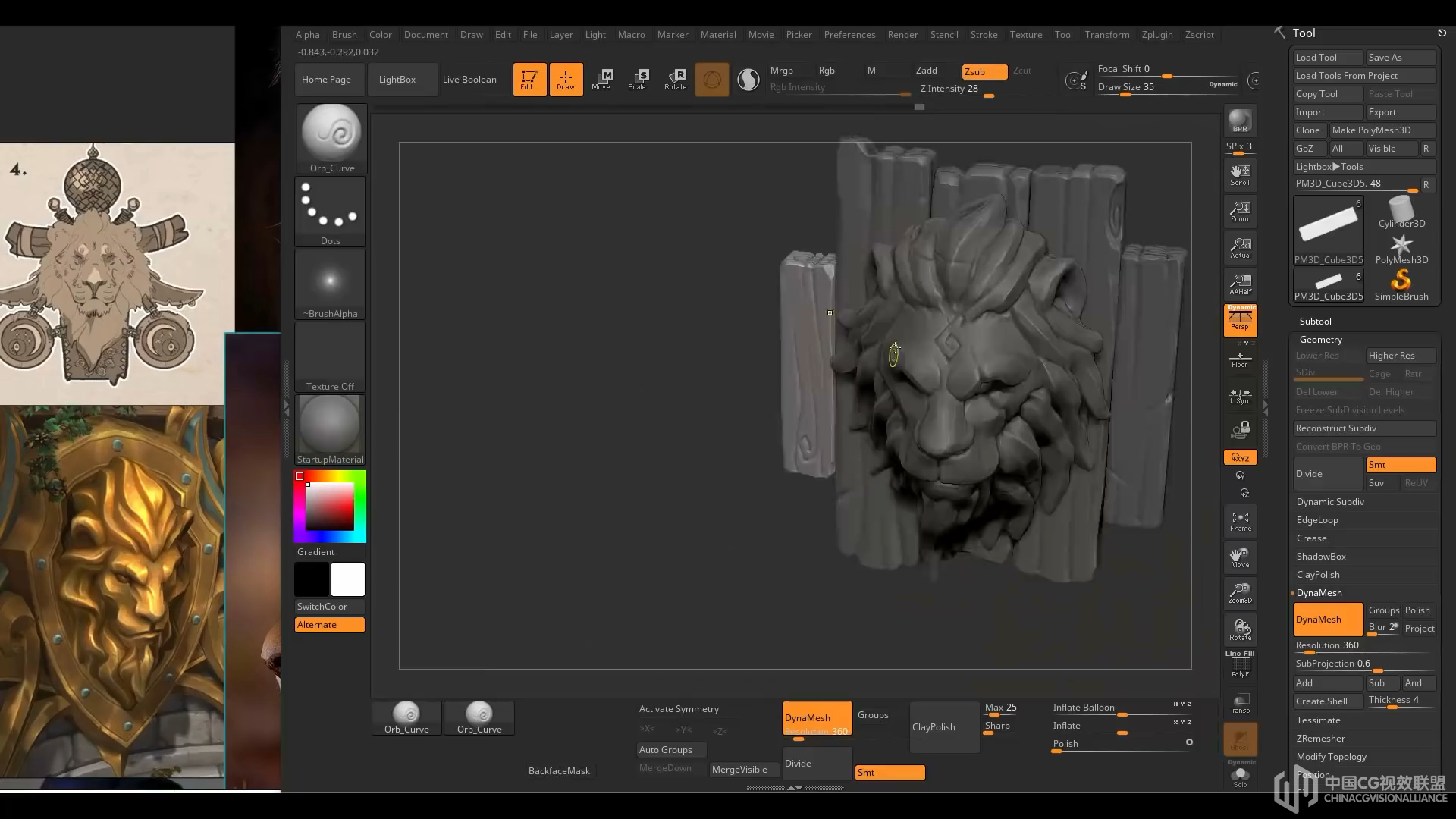Toggle the Floor grid button
Screen dimensions: 1456x819
(x=1240, y=359)
